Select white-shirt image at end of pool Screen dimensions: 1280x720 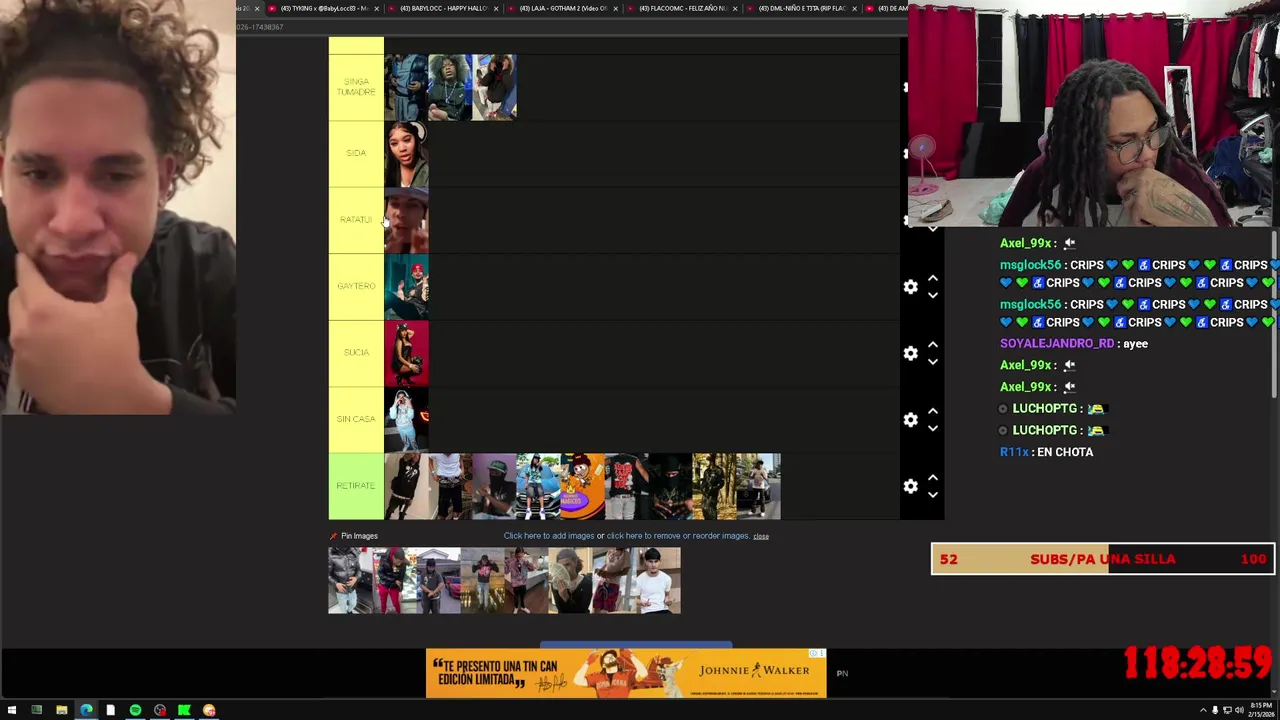[658, 581]
